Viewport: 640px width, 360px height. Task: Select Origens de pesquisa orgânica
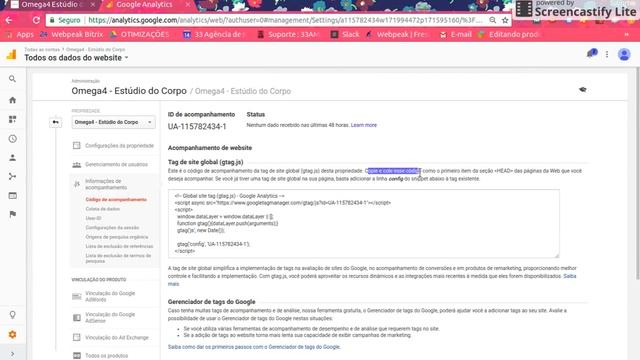[117, 237]
